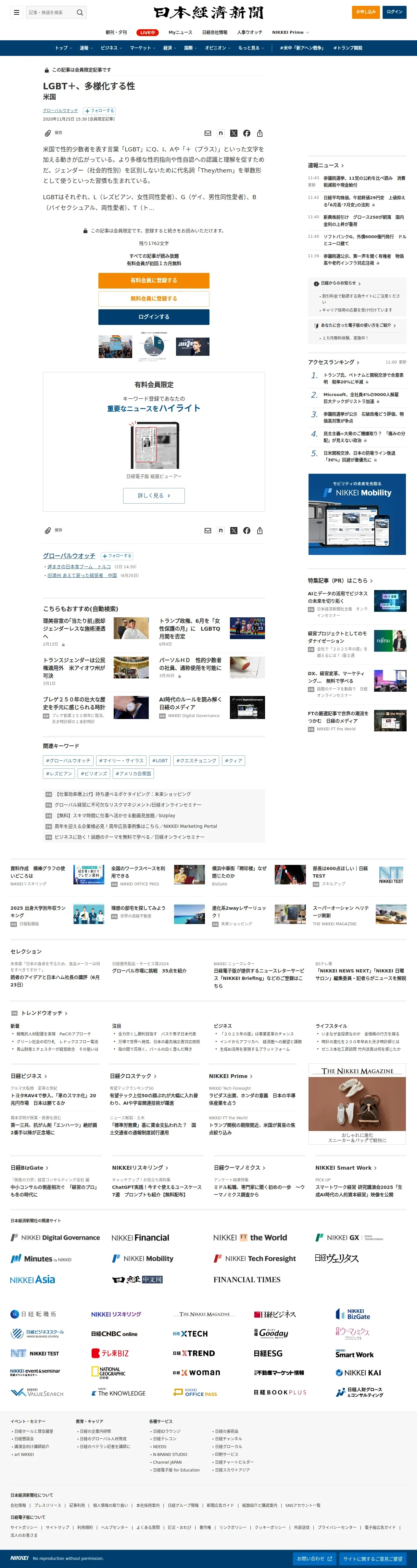Toggle フォローする beside the large グローバルウオッチ heading
Viewport: 417px width, 1568px height.
117,556
